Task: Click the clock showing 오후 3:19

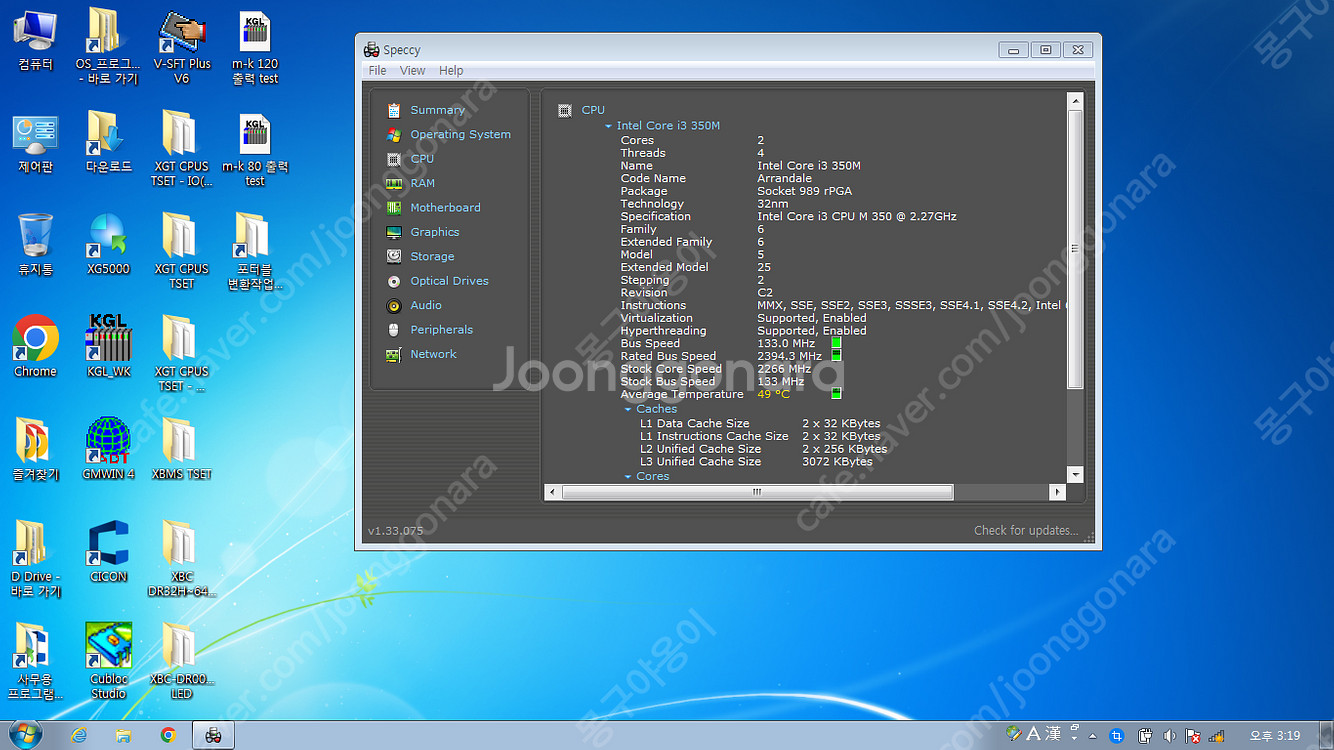Action: point(1275,736)
